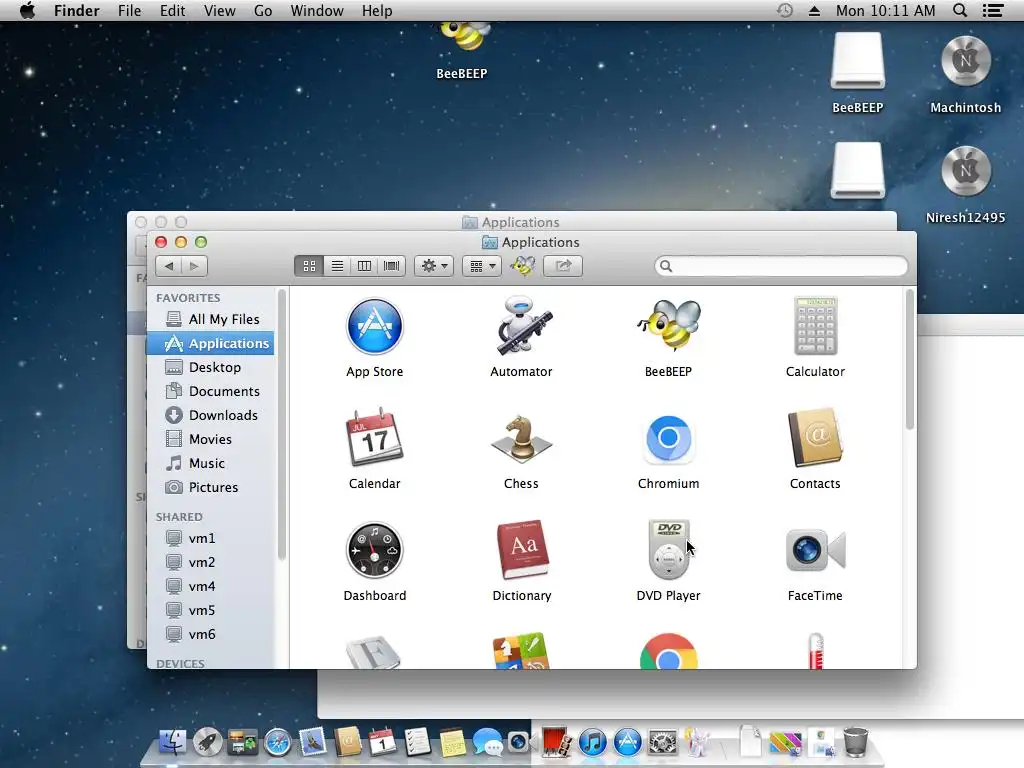Switch Finder to column view
This screenshot has height=768, width=1024.
coord(364,266)
